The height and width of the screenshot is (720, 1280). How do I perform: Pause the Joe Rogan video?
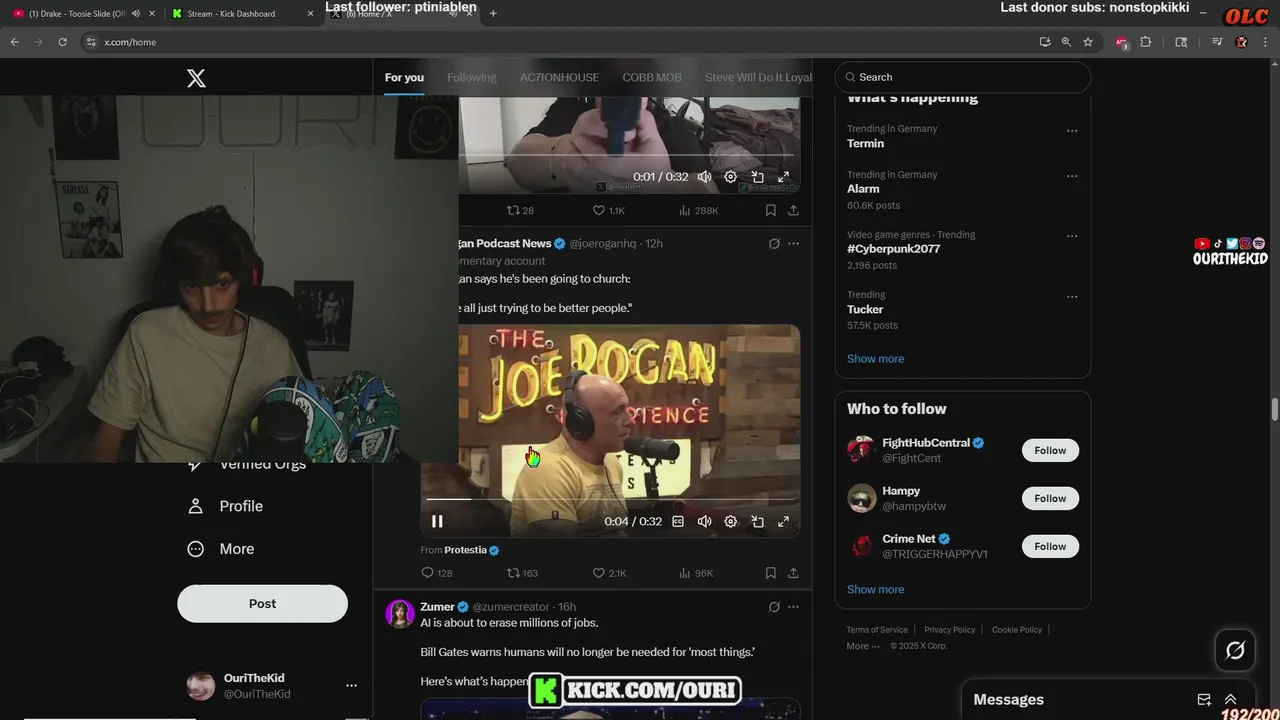(x=437, y=521)
